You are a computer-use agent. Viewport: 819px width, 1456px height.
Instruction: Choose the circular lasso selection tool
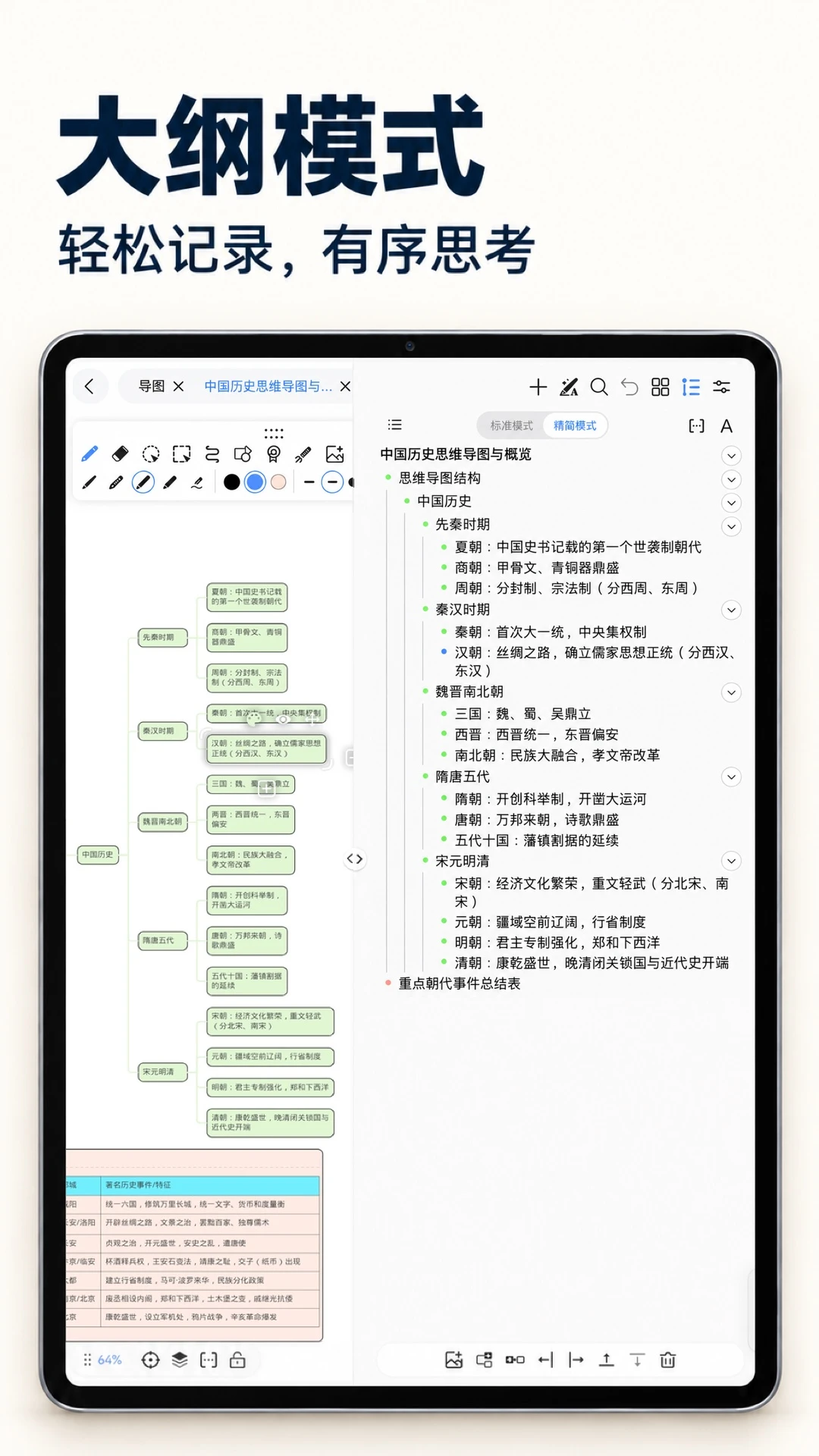pyautogui.click(x=151, y=453)
